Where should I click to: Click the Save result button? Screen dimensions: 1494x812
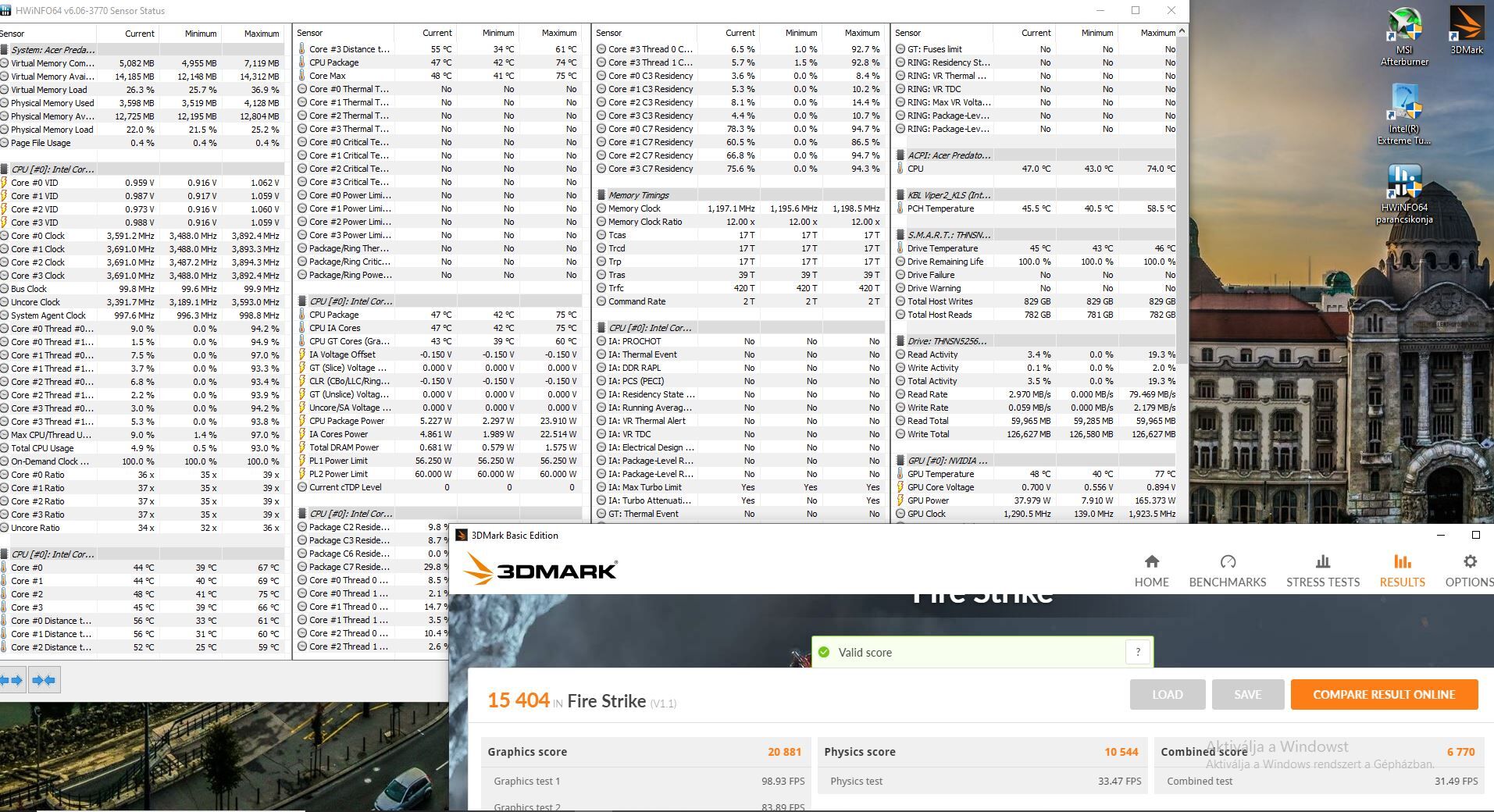coord(1247,694)
